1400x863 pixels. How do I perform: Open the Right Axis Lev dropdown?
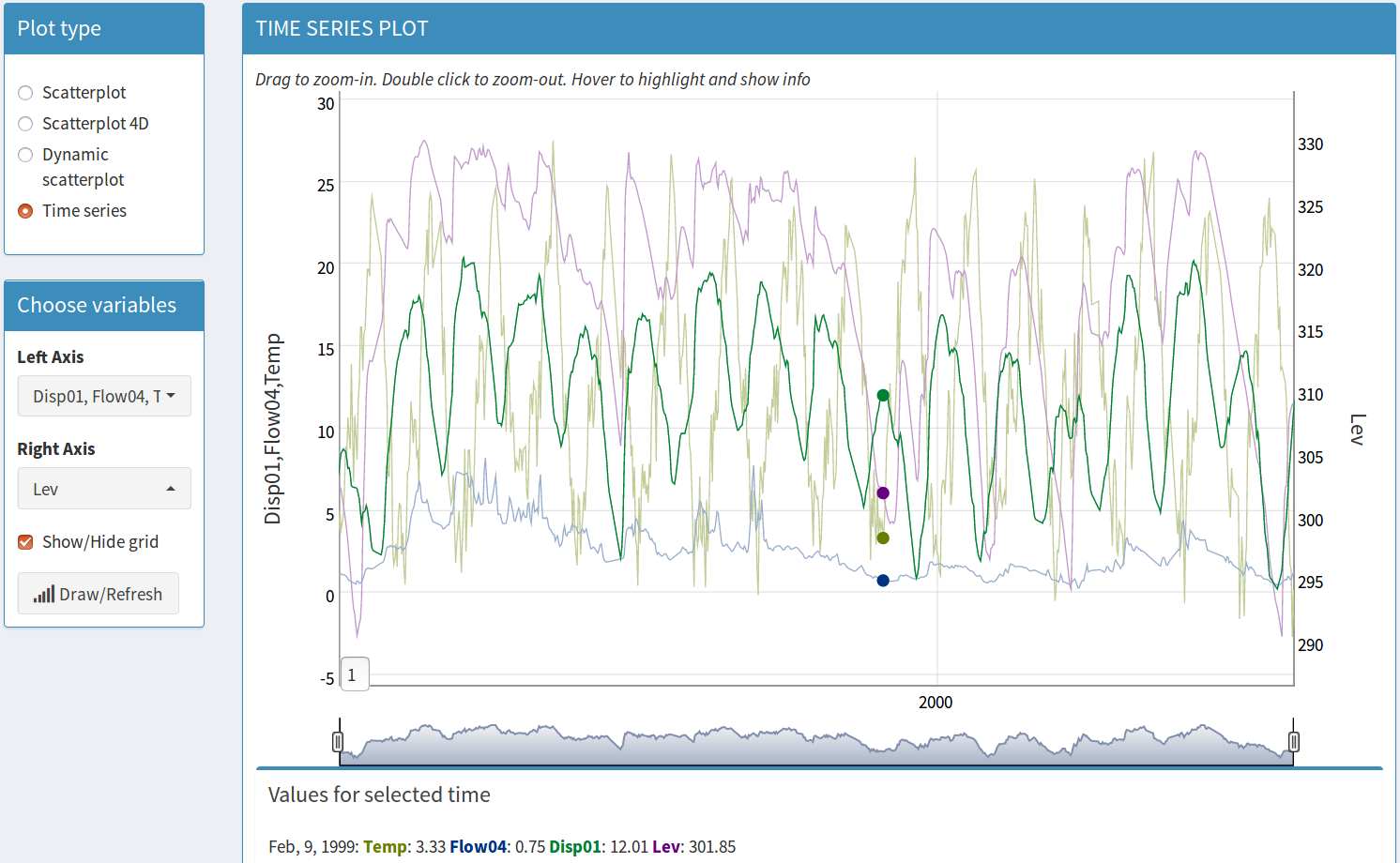click(x=104, y=489)
